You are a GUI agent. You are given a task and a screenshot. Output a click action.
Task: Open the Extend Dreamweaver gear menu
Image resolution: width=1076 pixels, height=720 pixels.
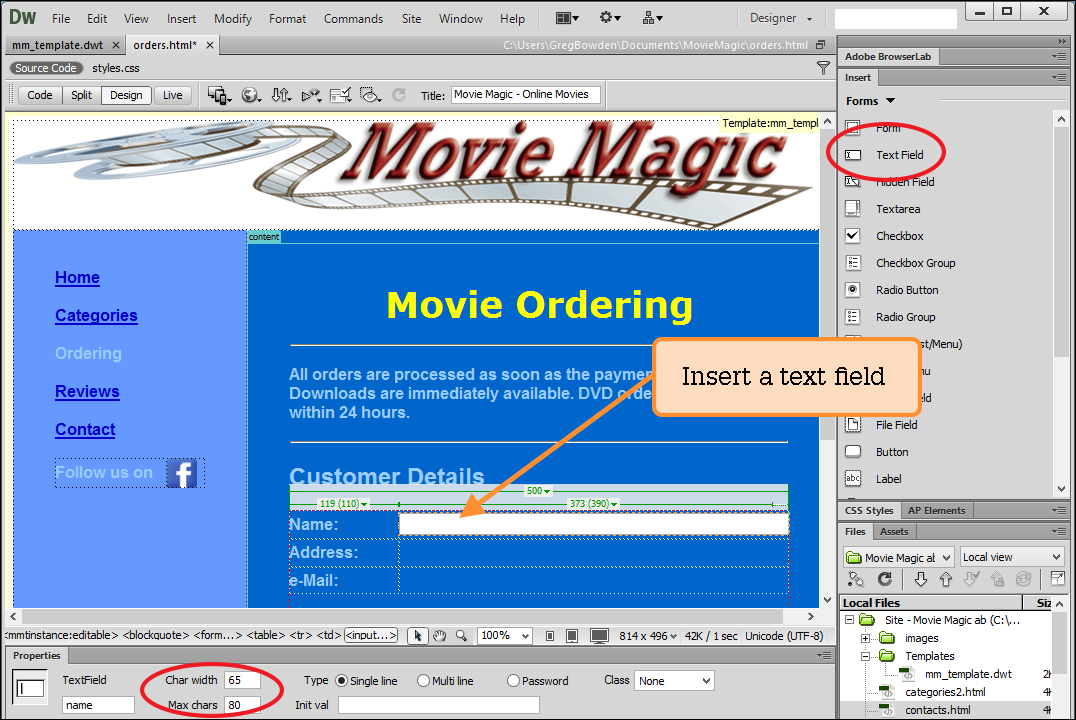click(609, 18)
